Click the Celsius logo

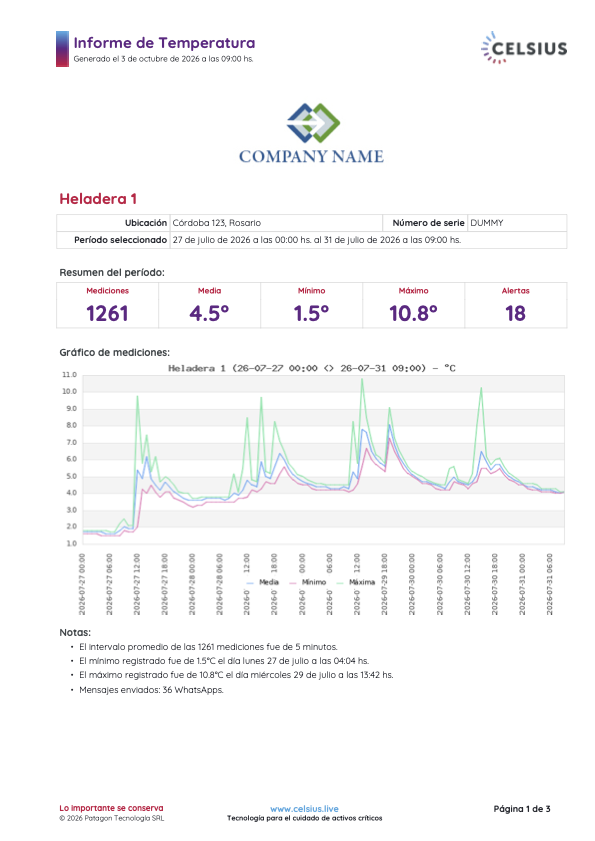click(x=524, y=48)
